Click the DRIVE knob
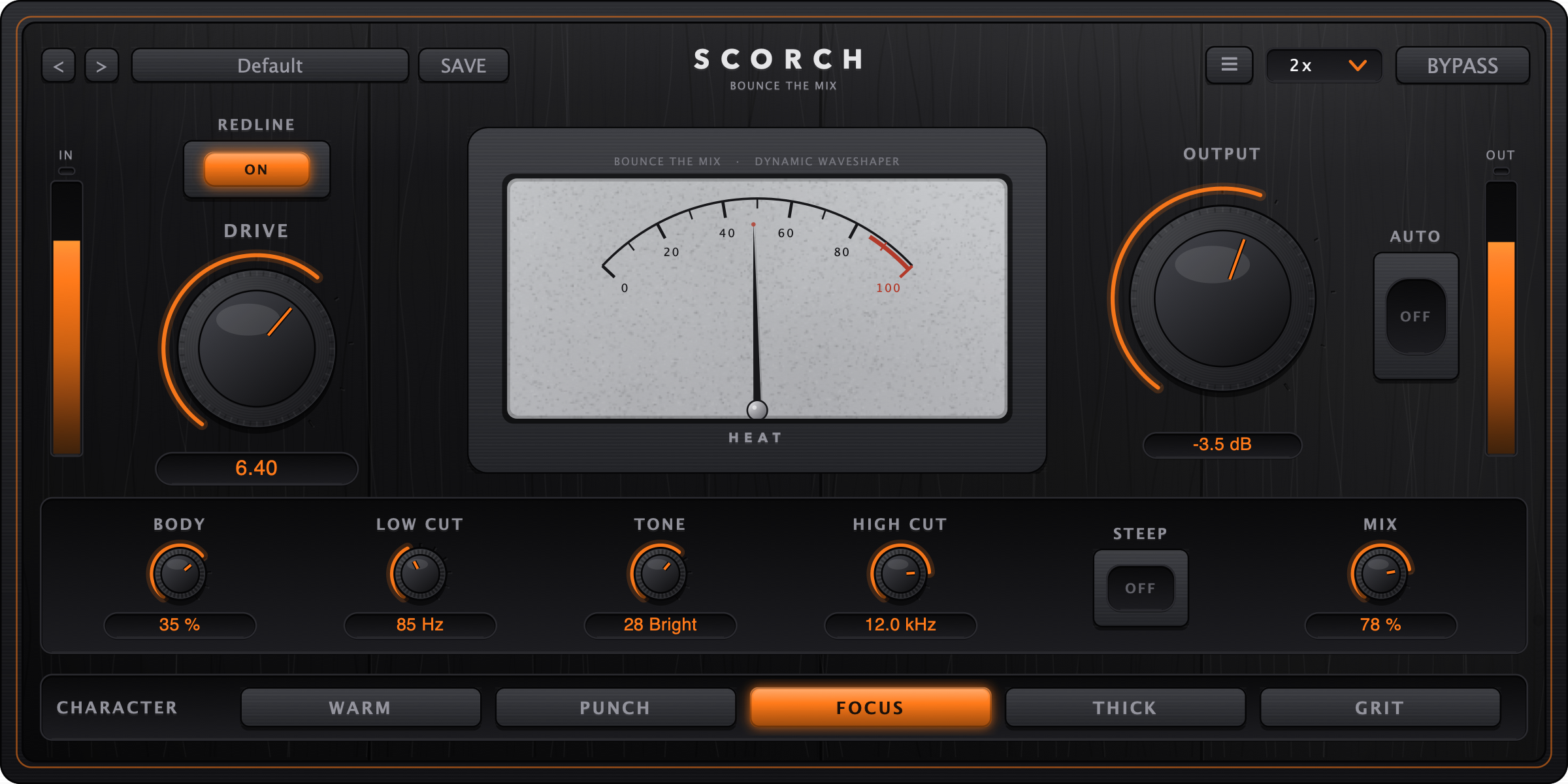The image size is (1568, 784). [x=257, y=349]
